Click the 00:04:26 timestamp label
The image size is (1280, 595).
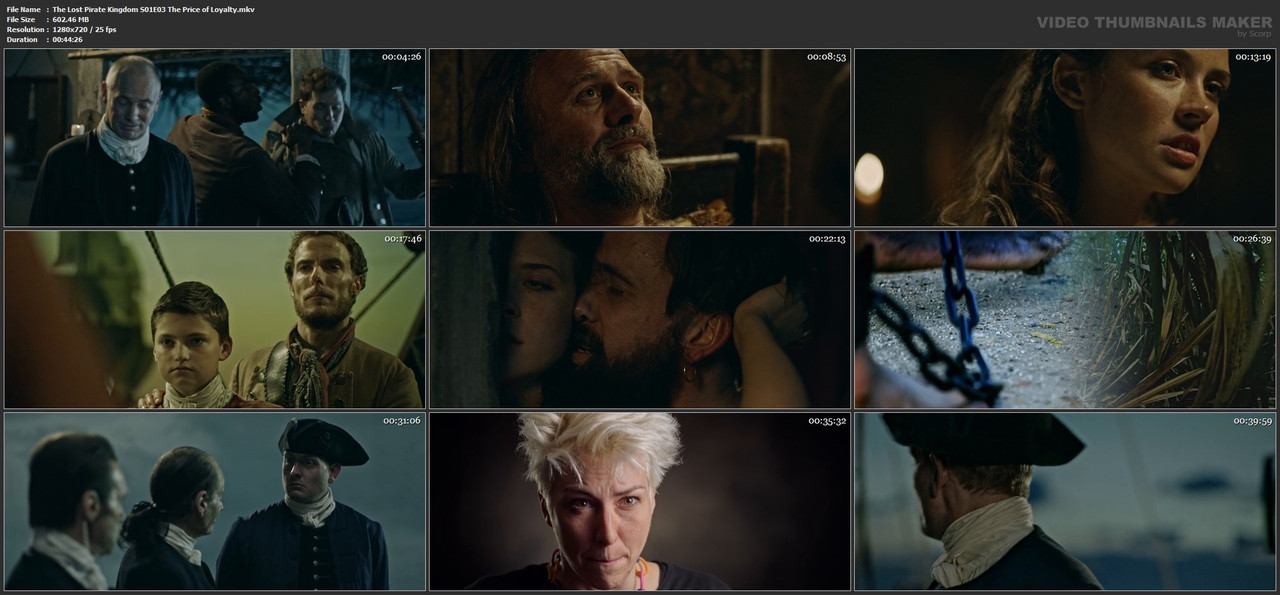401,57
